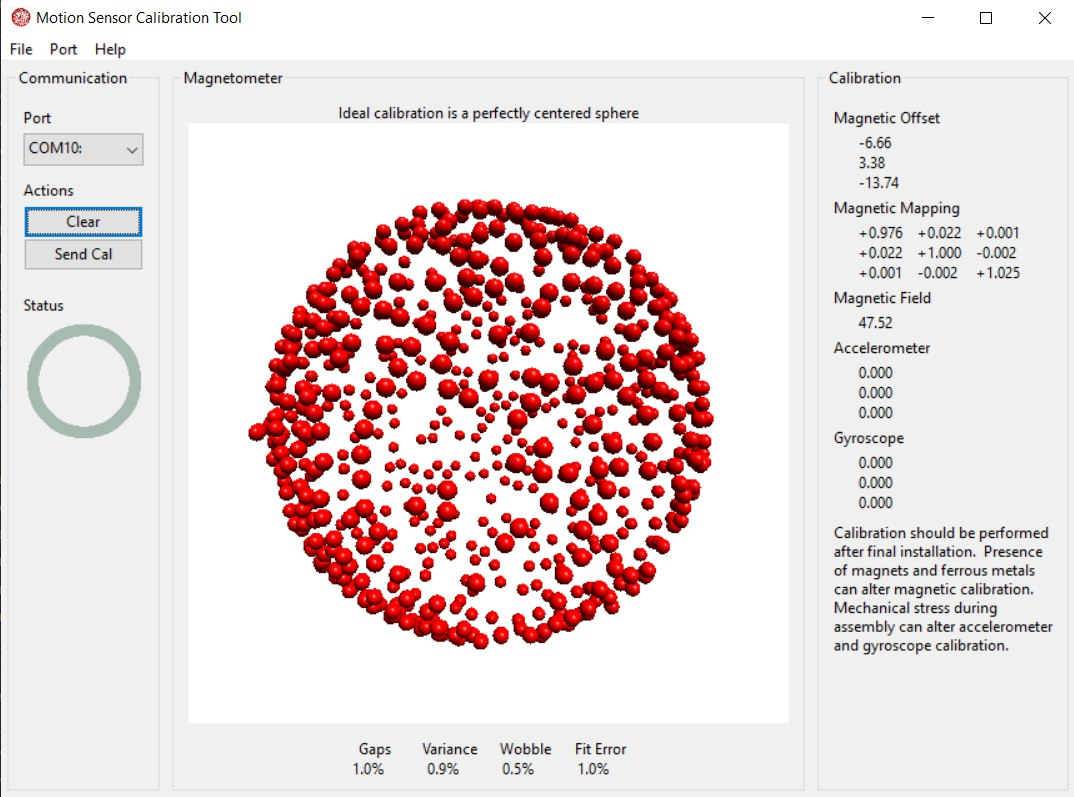The image size is (1074, 797).
Task: Click the Accelerometer heading label
Action: [881, 348]
